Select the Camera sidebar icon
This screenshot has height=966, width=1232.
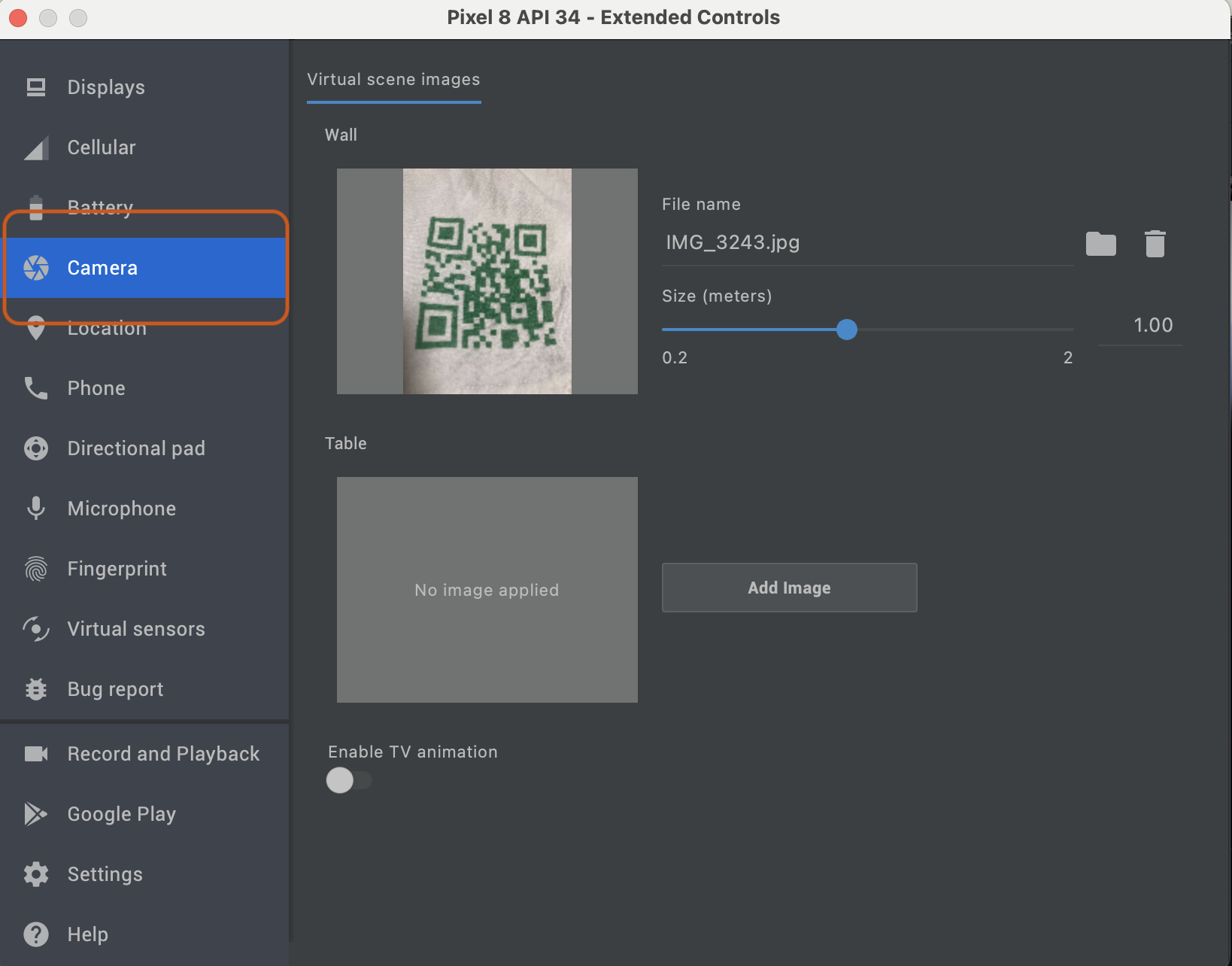pos(35,268)
